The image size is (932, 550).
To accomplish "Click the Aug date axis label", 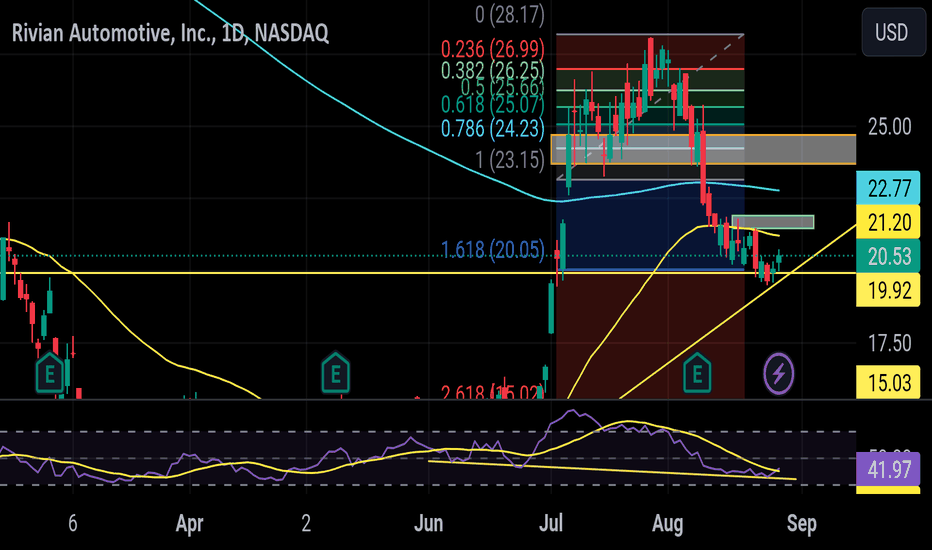I will [667, 523].
